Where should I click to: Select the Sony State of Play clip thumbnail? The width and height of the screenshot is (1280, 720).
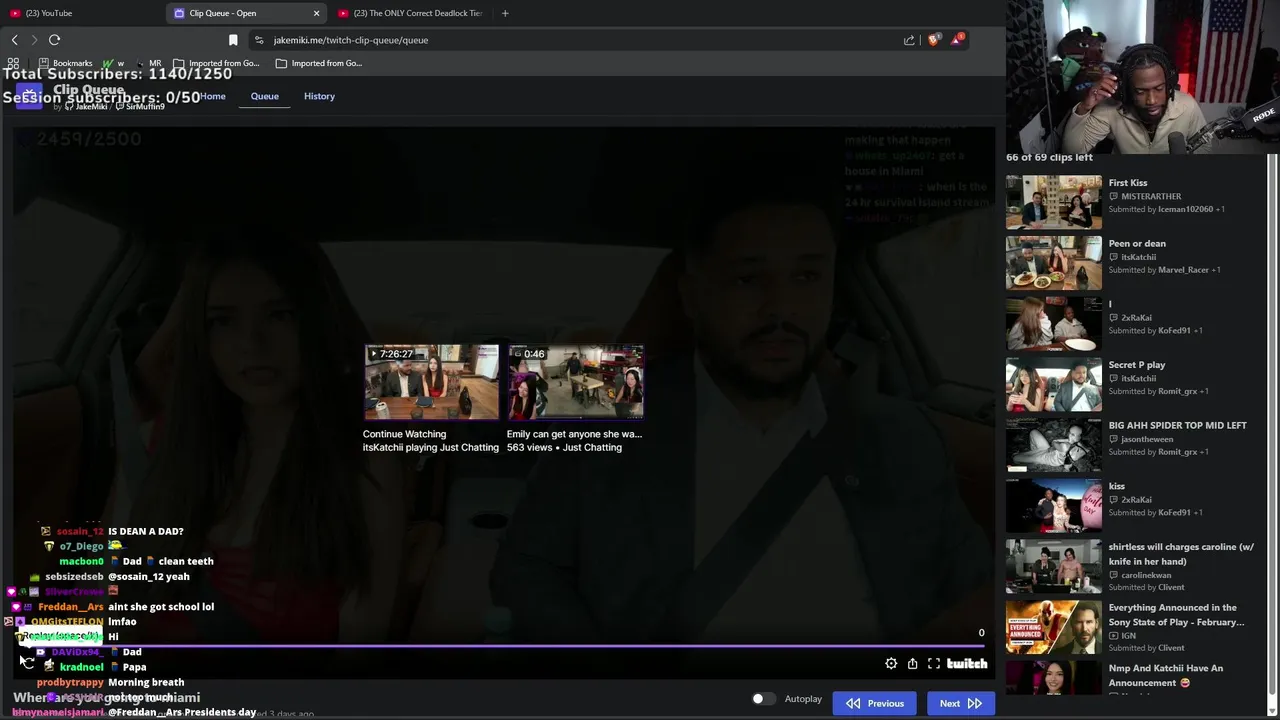point(1054,626)
